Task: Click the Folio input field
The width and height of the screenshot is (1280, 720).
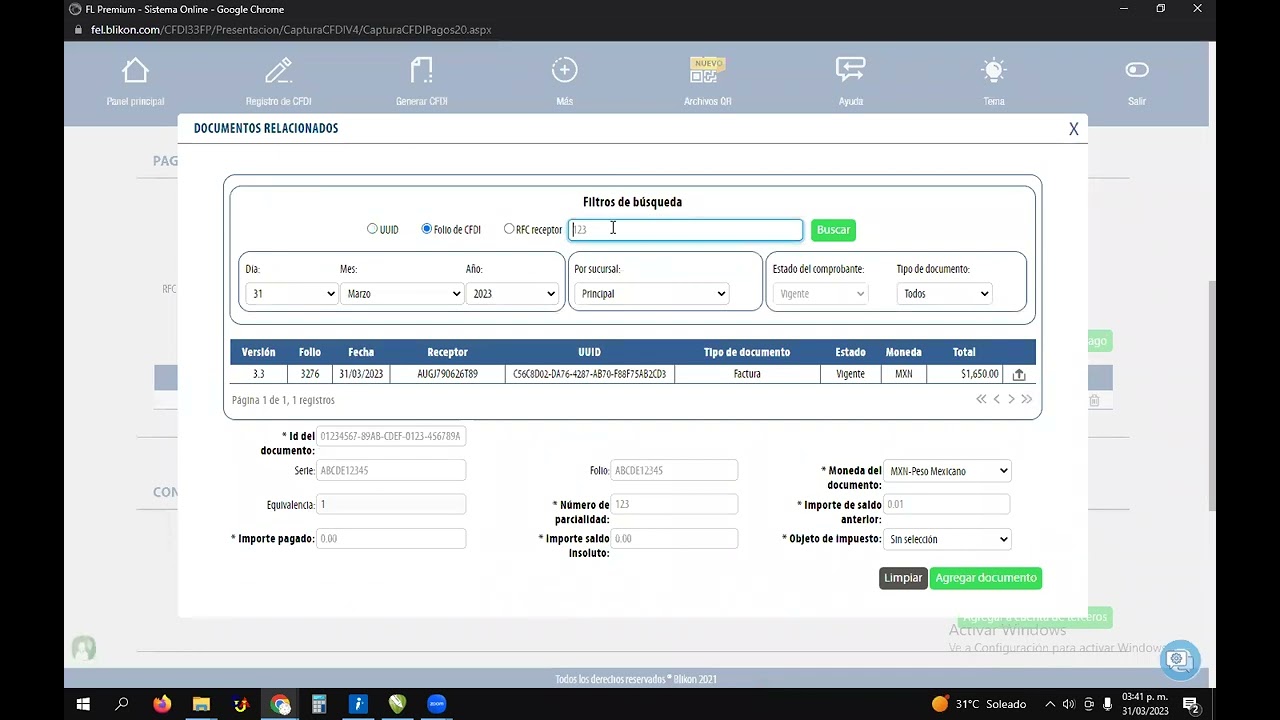Action: pos(674,470)
